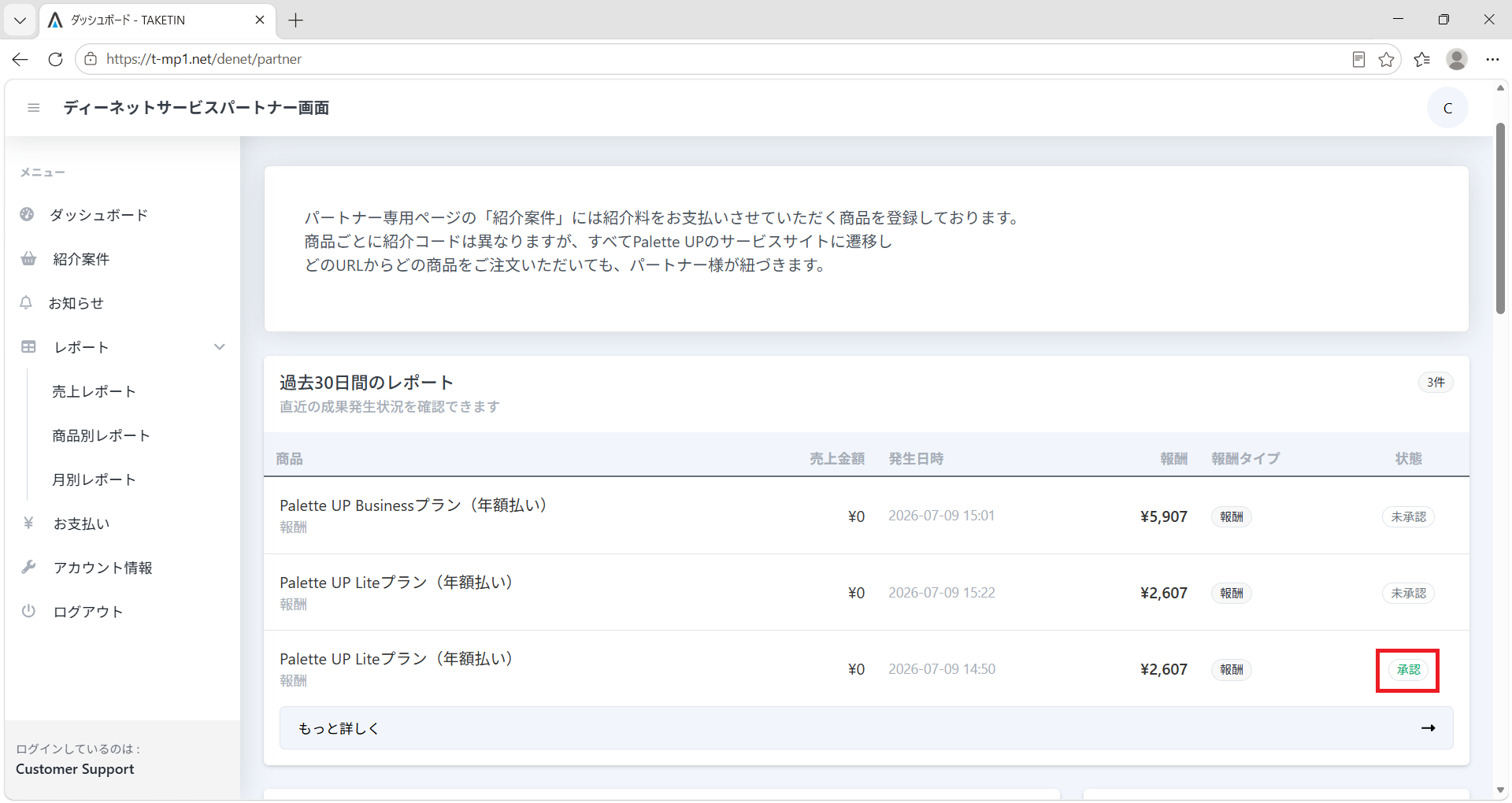Viewport: 1512px width, 803px height.
Task: Click Palette UP Businessプラン product name
Action: (413, 505)
